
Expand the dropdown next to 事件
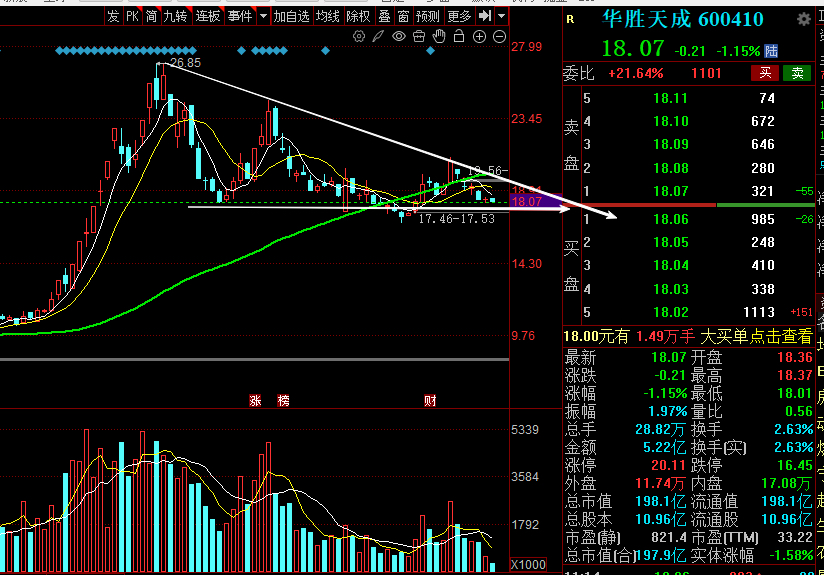click(x=263, y=16)
